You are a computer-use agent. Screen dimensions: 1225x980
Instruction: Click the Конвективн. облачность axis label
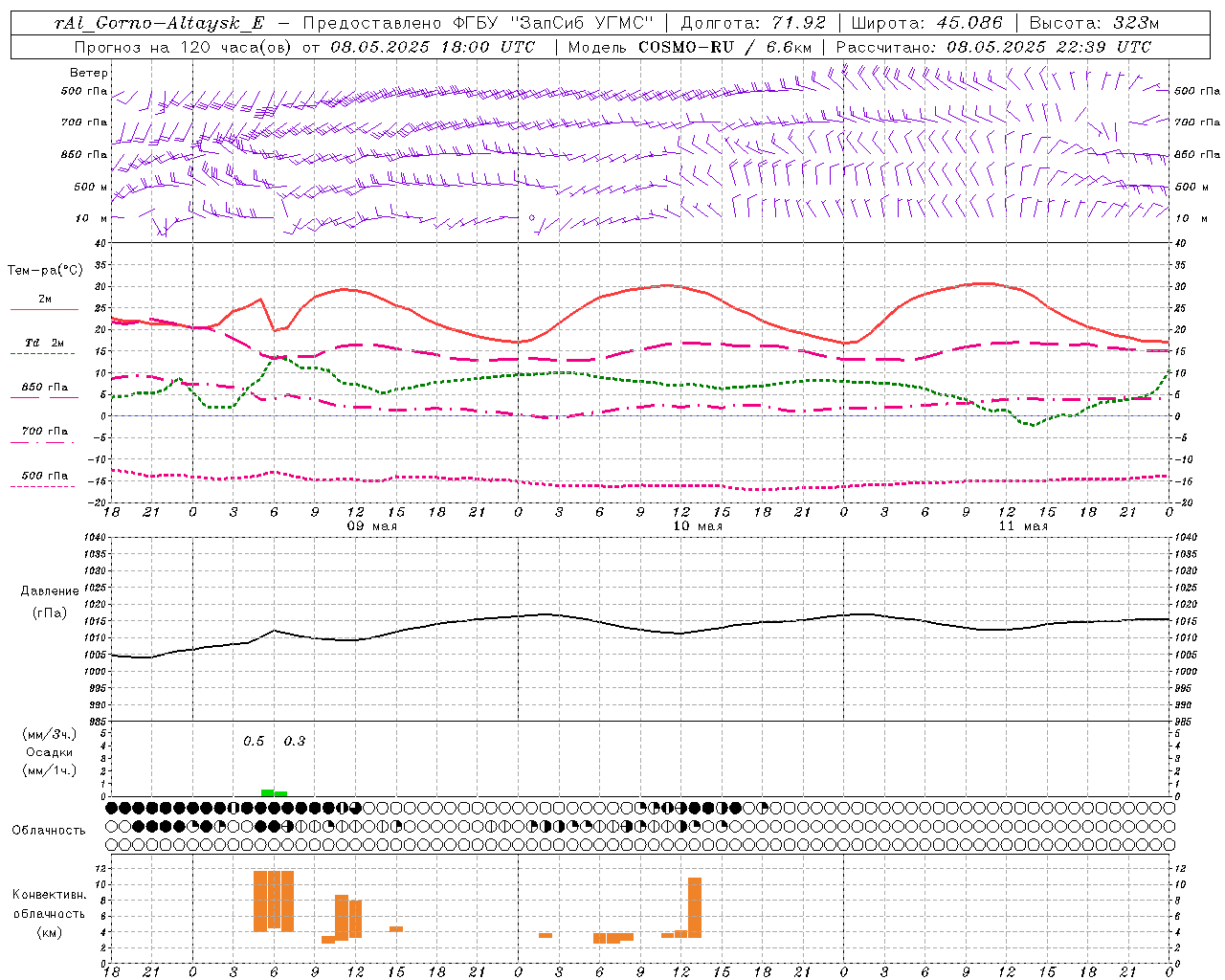[49, 913]
